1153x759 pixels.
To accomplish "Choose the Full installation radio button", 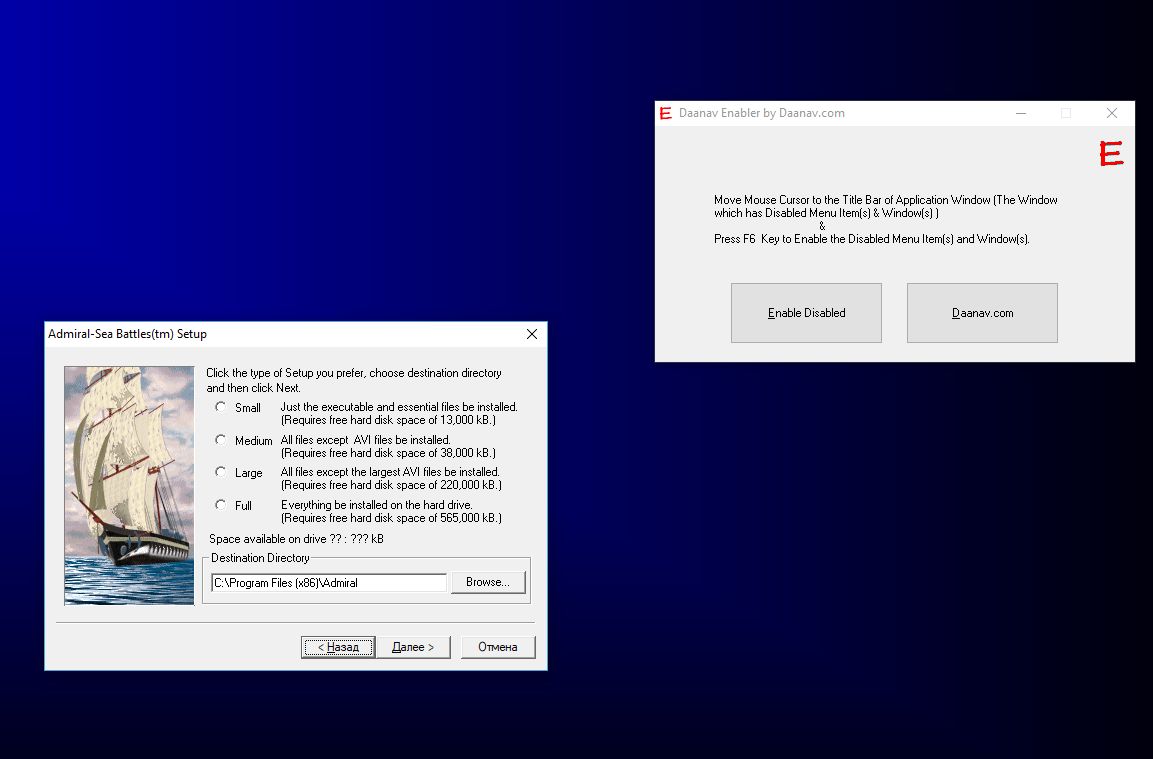I will click(221, 505).
